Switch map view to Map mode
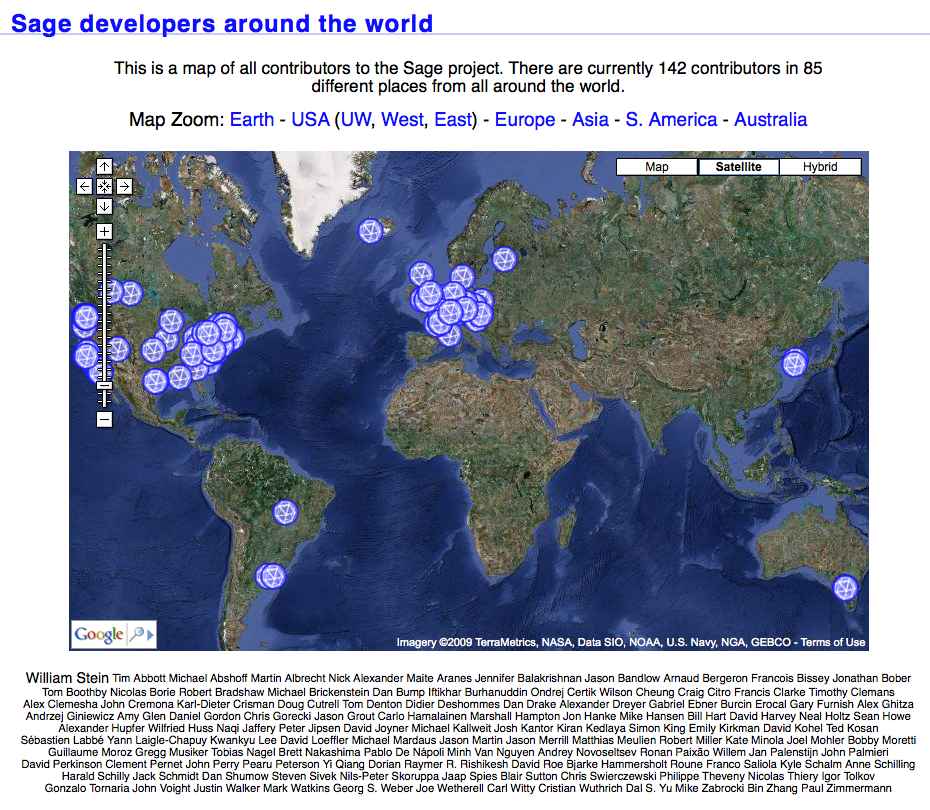Image resolution: width=930 pixels, height=810 pixels. (x=656, y=167)
